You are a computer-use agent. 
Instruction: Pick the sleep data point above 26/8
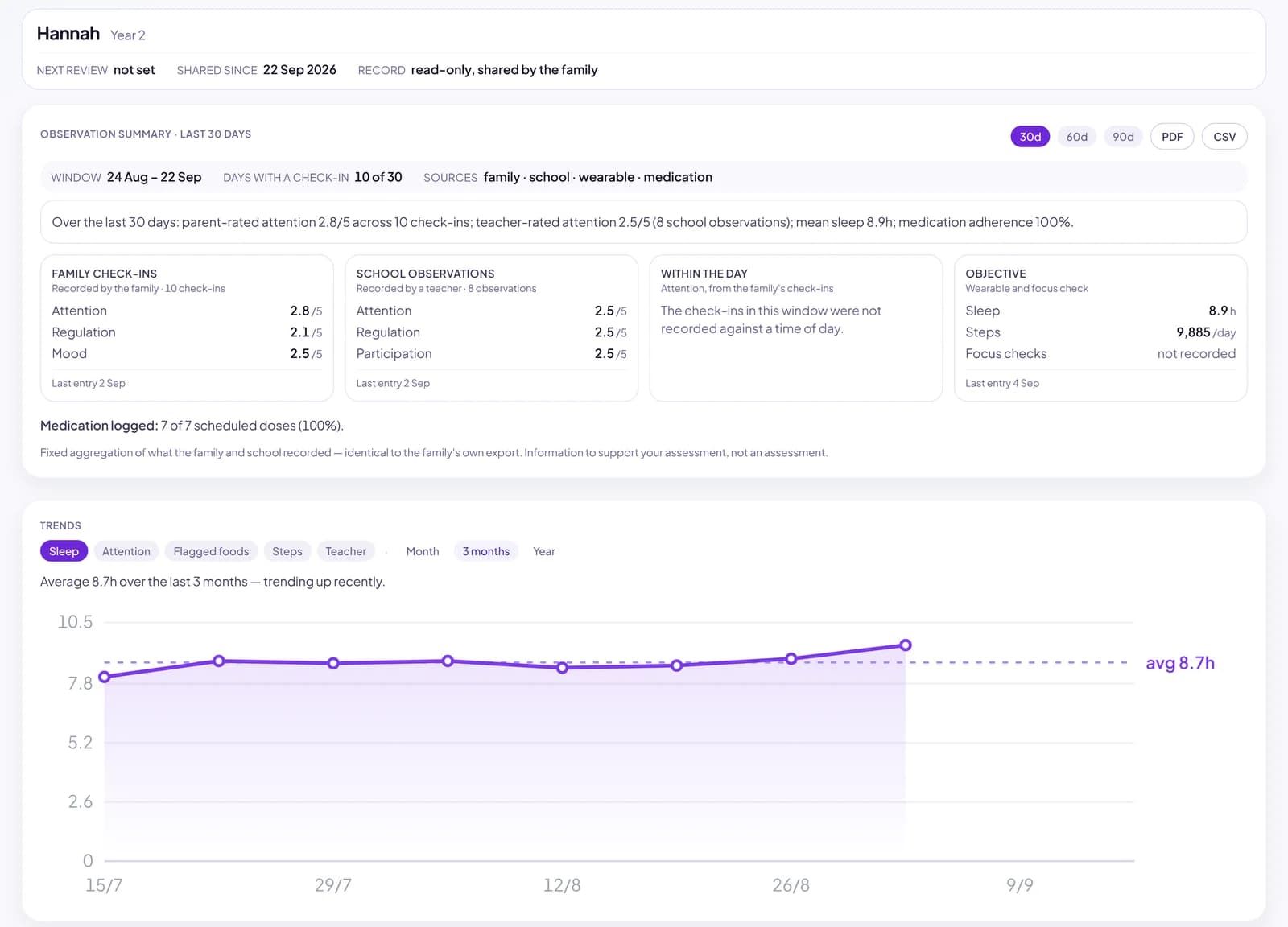(791, 658)
